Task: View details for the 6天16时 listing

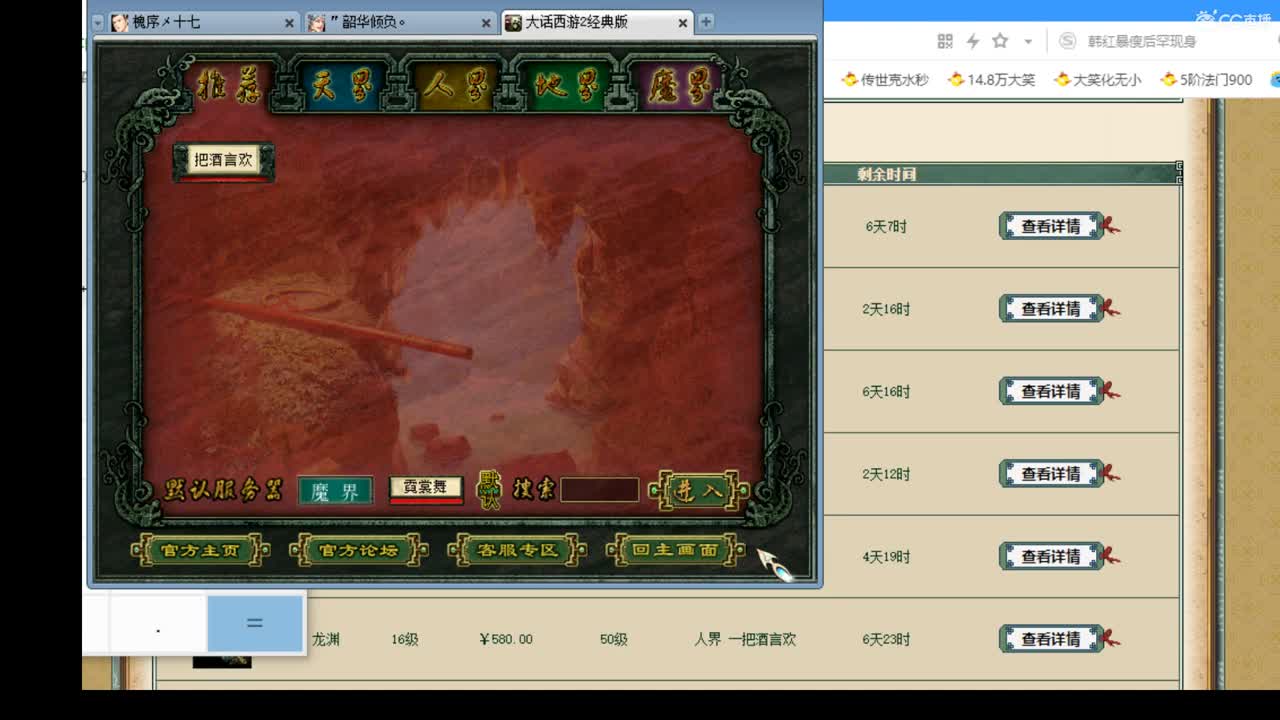Action: click(x=1051, y=392)
